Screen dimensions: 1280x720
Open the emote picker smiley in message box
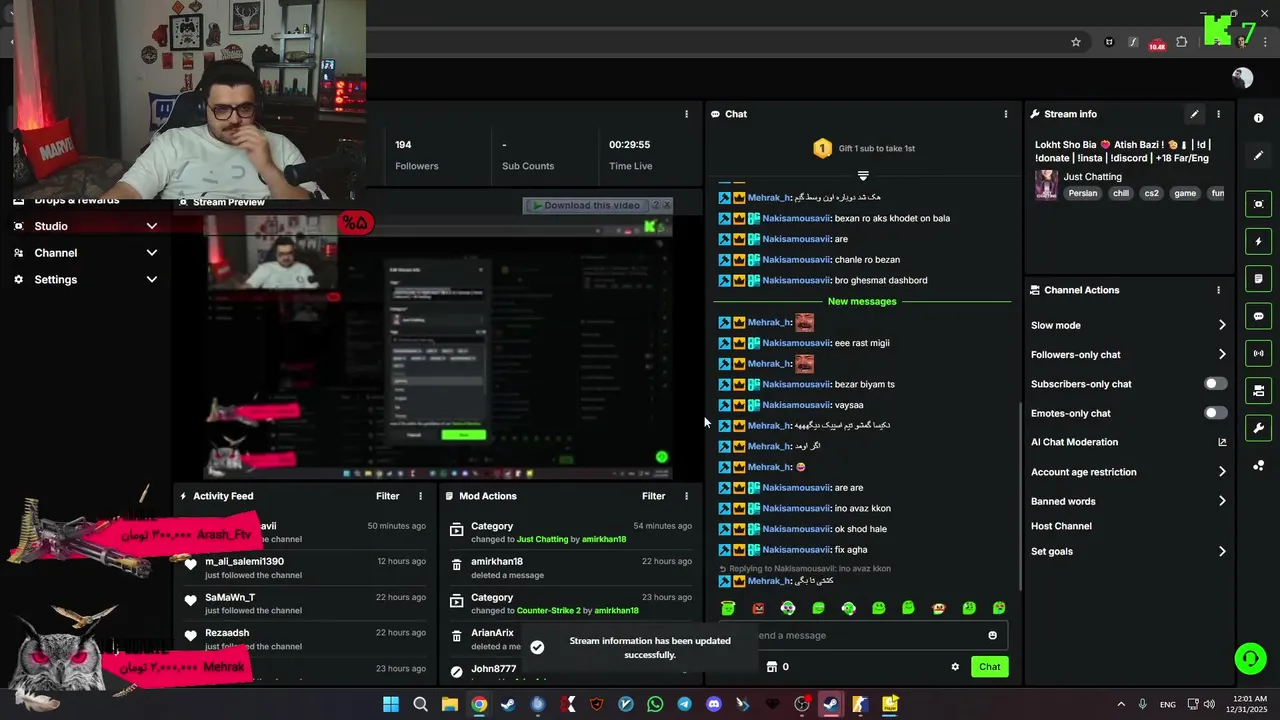click(x=992, y=635)
